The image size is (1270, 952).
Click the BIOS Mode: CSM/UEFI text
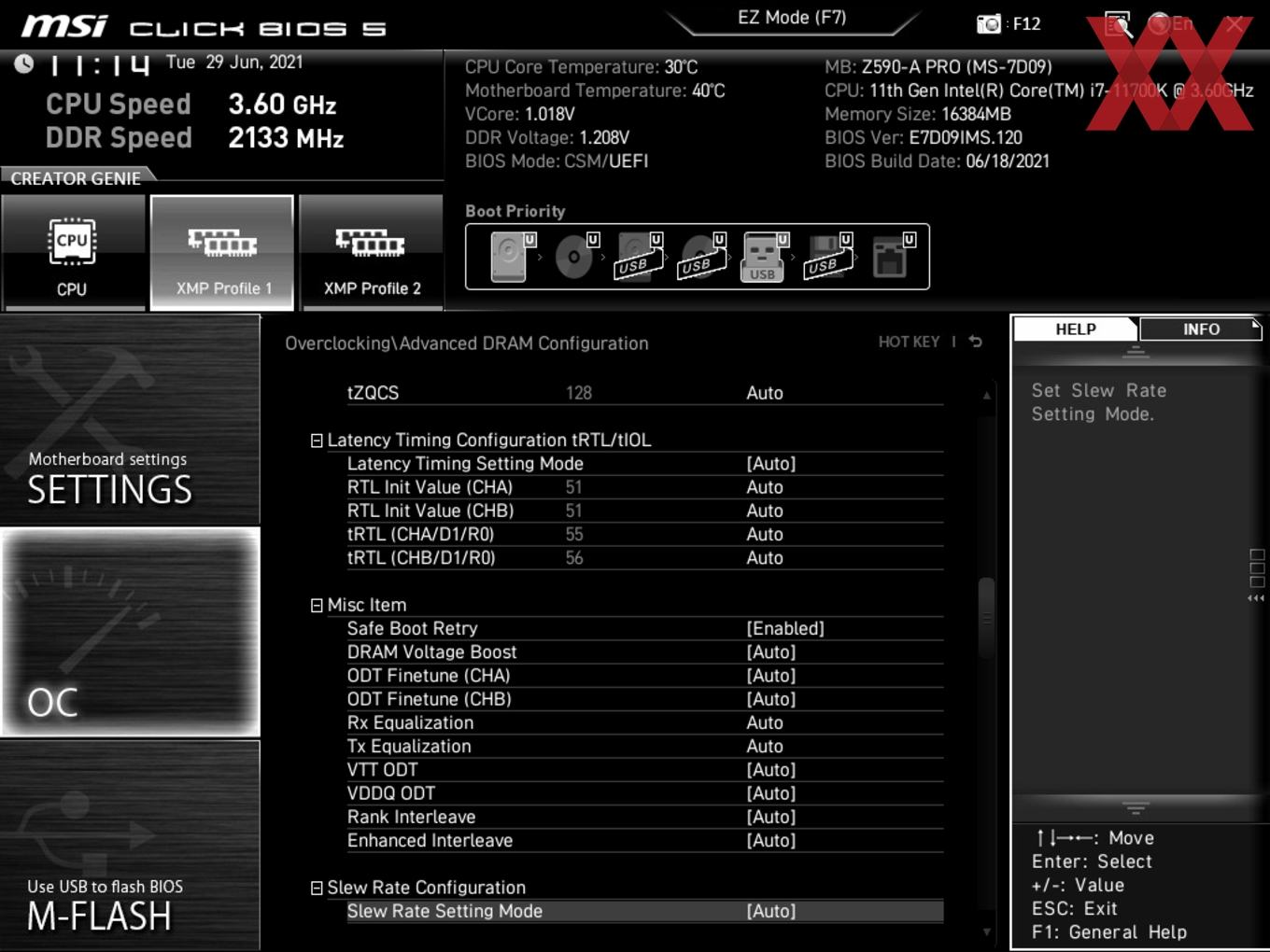pos(557,161)
